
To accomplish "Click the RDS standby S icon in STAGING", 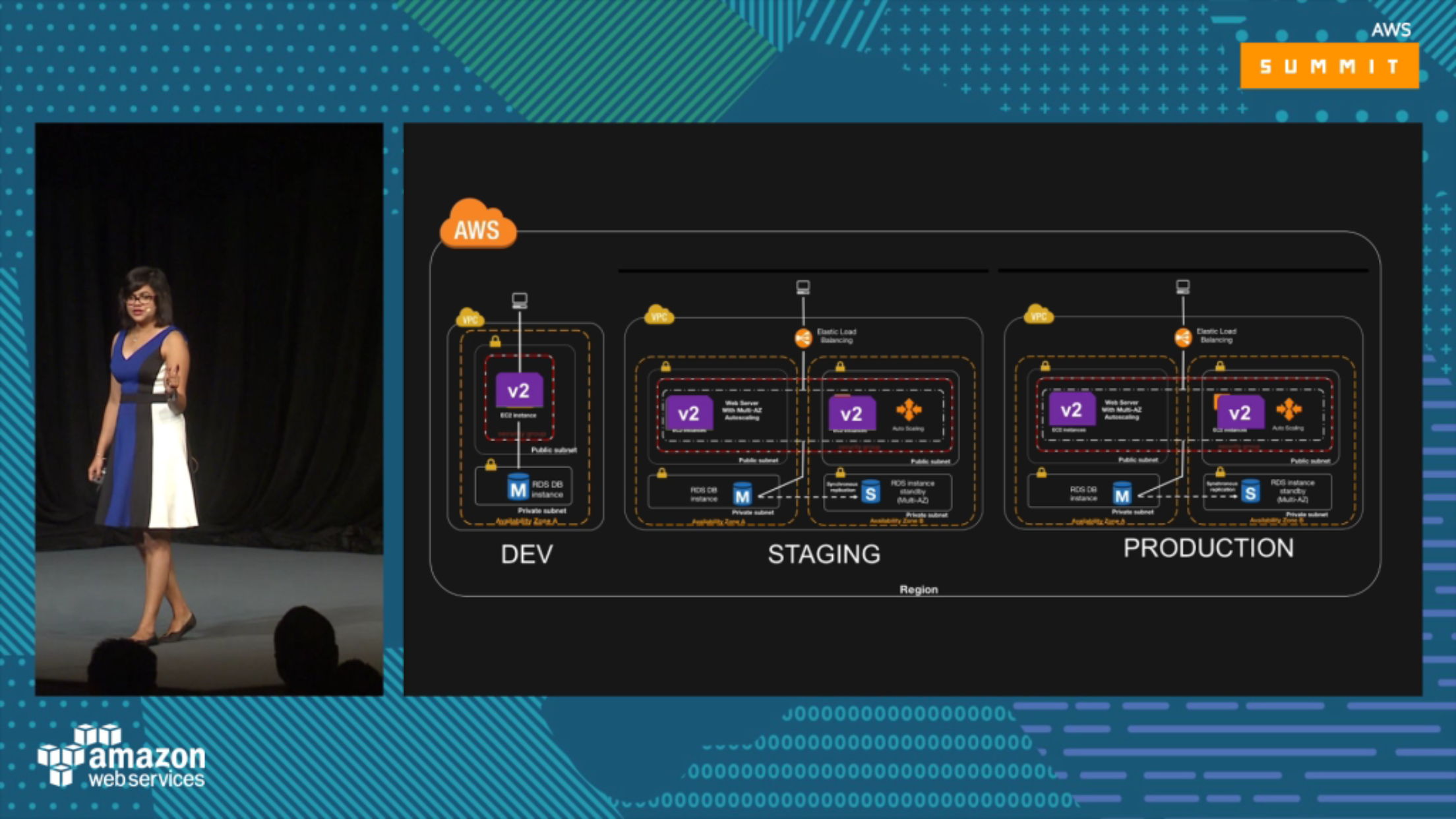I will [x=870, y=492].
